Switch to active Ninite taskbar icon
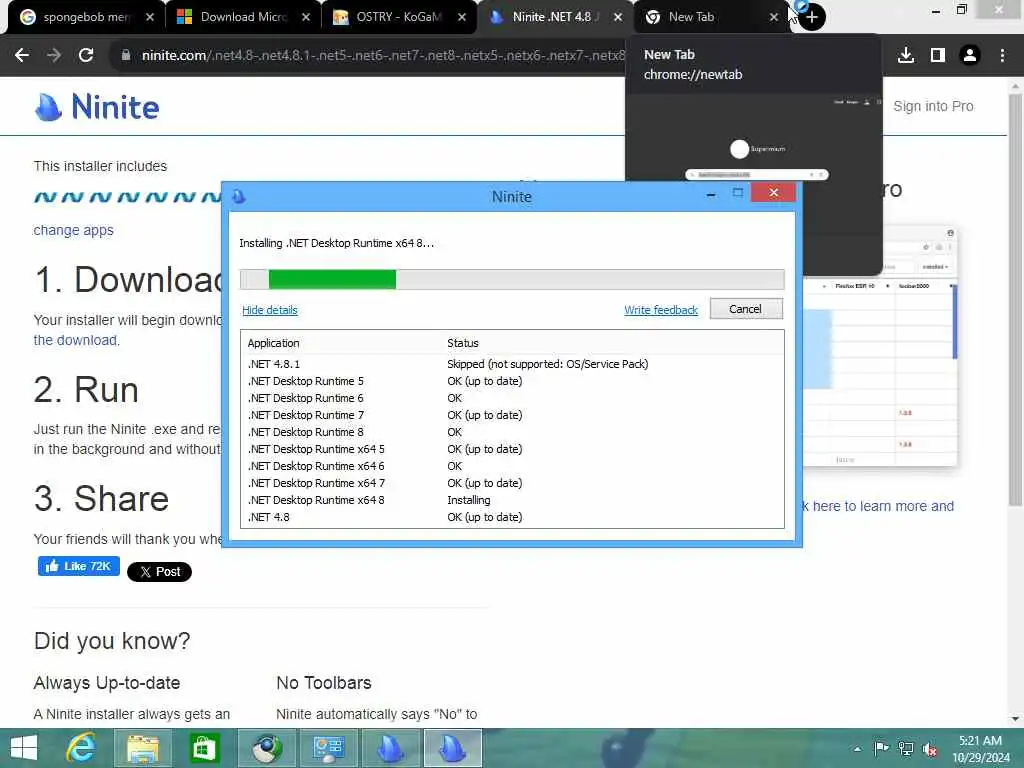The image size is (1024, 768). [452, 748]
